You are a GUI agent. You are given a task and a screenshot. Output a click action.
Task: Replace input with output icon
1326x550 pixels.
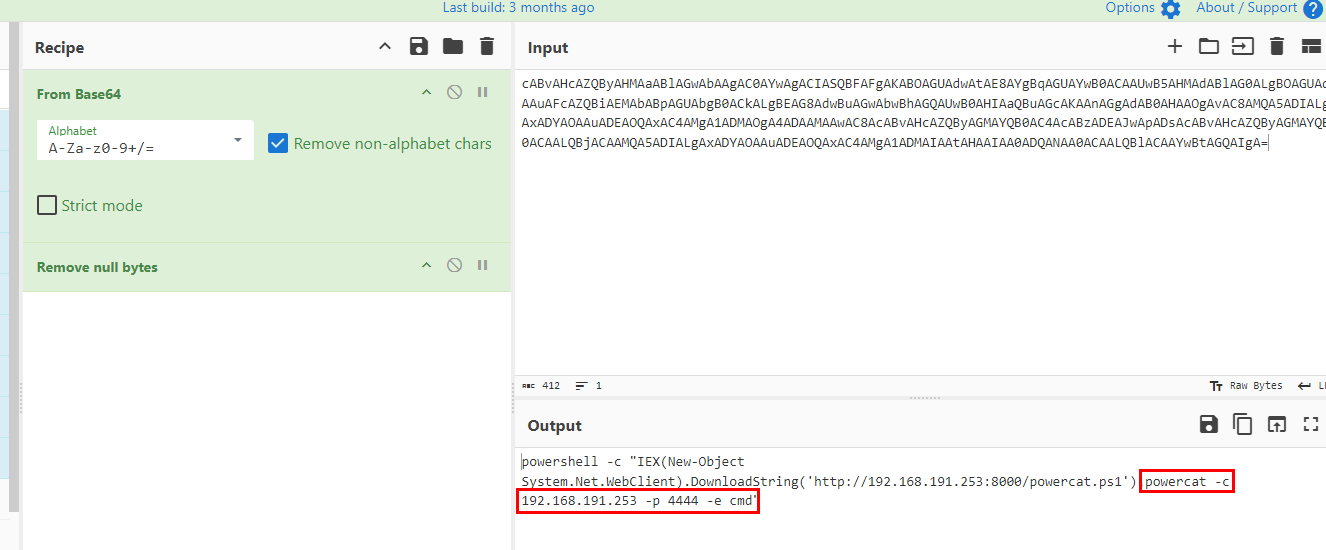(x=1276, y=424)
